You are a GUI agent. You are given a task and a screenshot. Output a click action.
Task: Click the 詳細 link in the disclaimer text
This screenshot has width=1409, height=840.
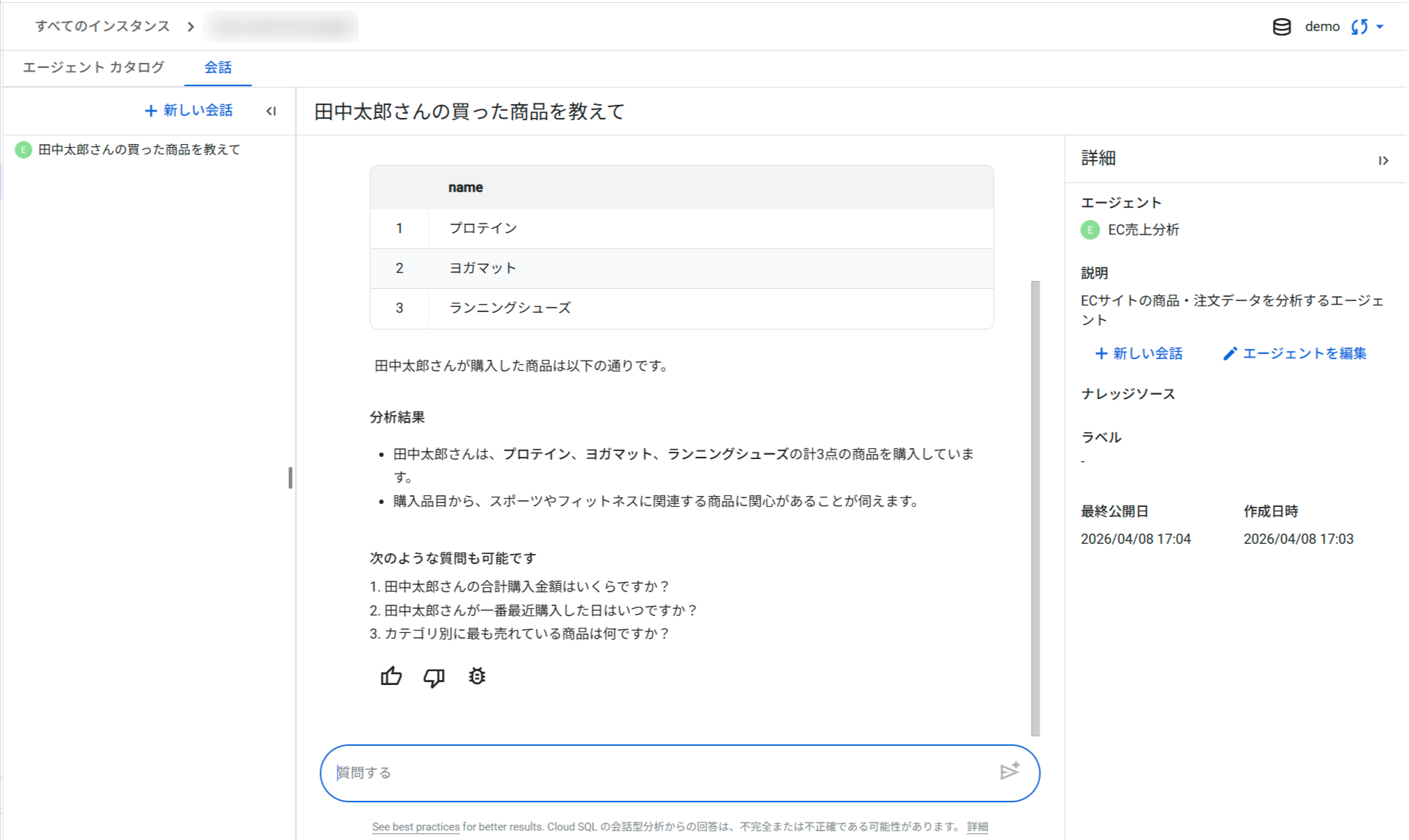pos(978,826)
